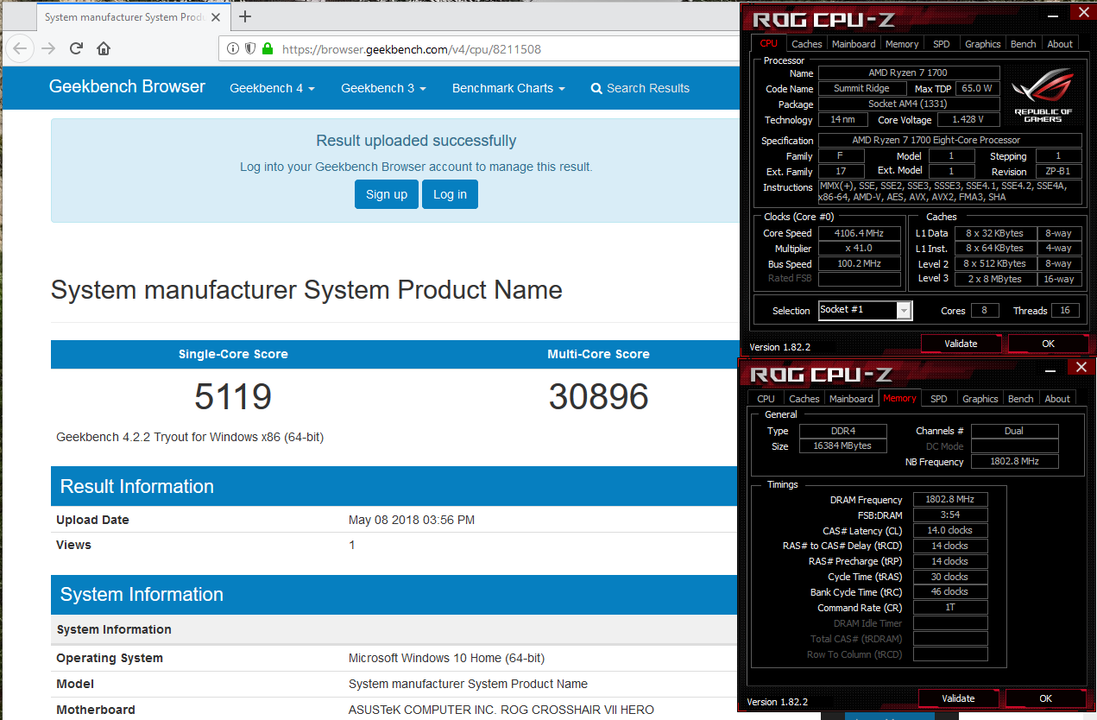Click Validate in upper CPU-Z window
The width and height of the screenshot is (1097, 720).
point(961,344)
